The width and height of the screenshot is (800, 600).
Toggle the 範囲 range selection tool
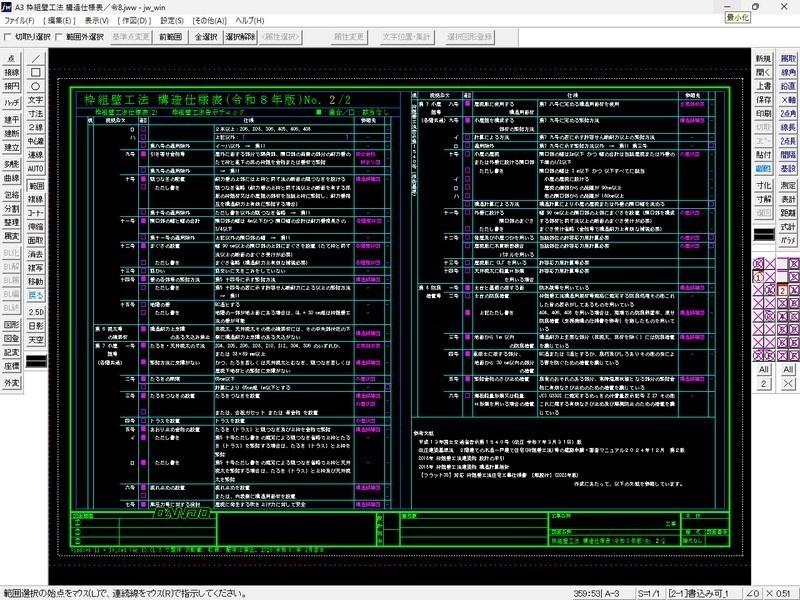[x=36, y=186]
